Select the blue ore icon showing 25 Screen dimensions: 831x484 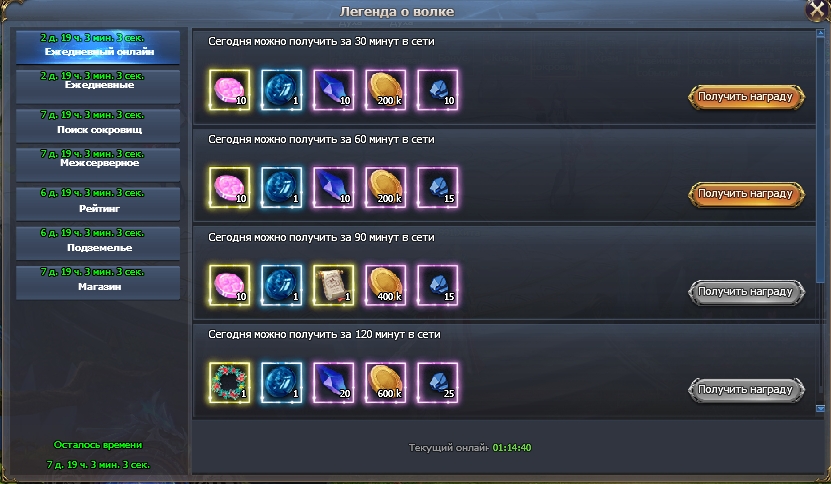tap(437, 383)
